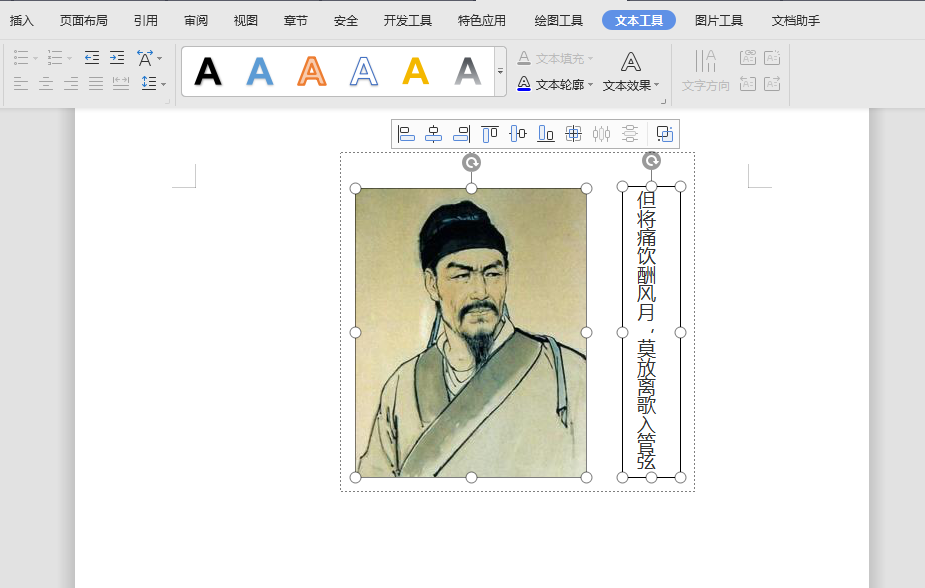Click the dotted text box icon
925x588 pixels.
(x=772, y=57)
